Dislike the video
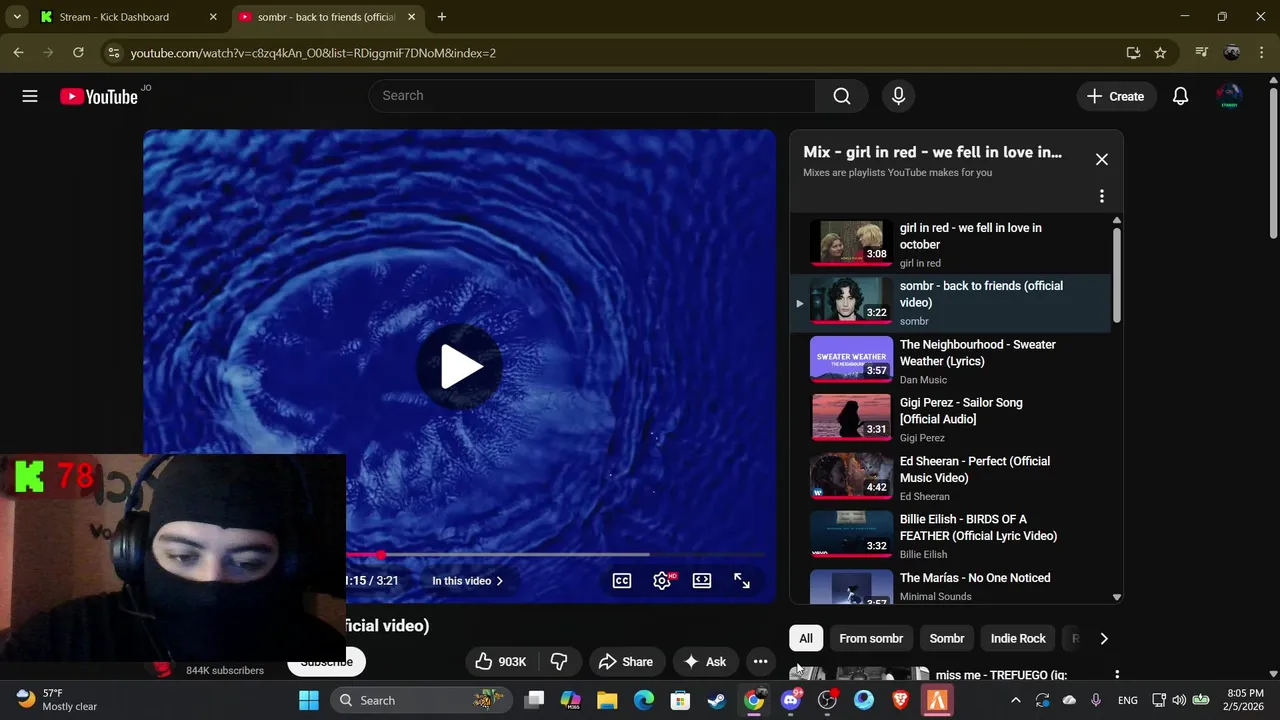1280x720 pixels. click(x=559, y=662)
